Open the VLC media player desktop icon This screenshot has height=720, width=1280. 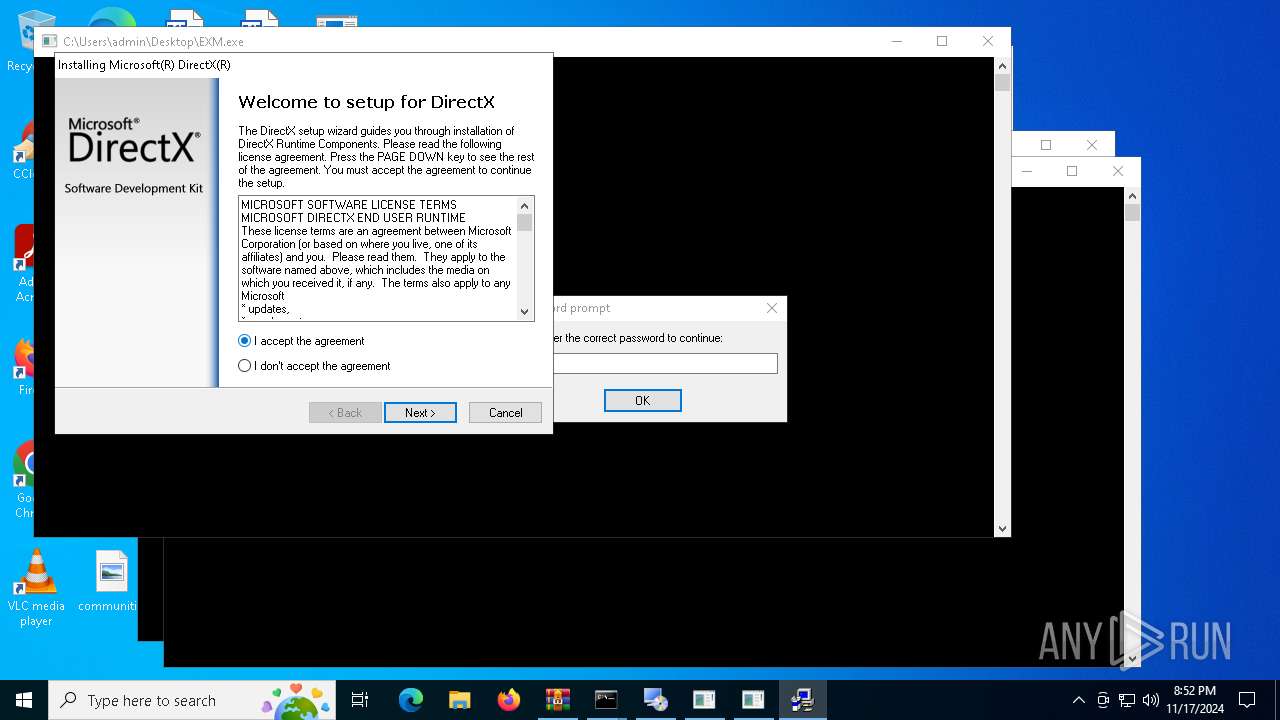pyautogui.click(x=36, y=588)
